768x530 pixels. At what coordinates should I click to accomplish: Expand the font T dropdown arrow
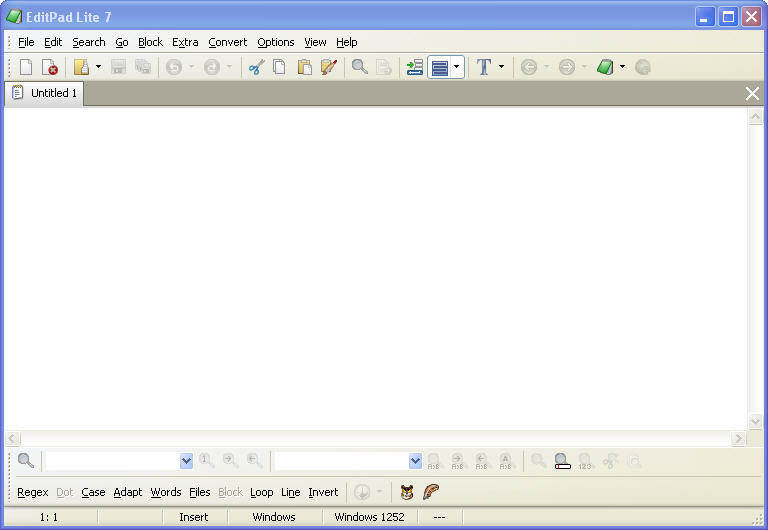501,67
